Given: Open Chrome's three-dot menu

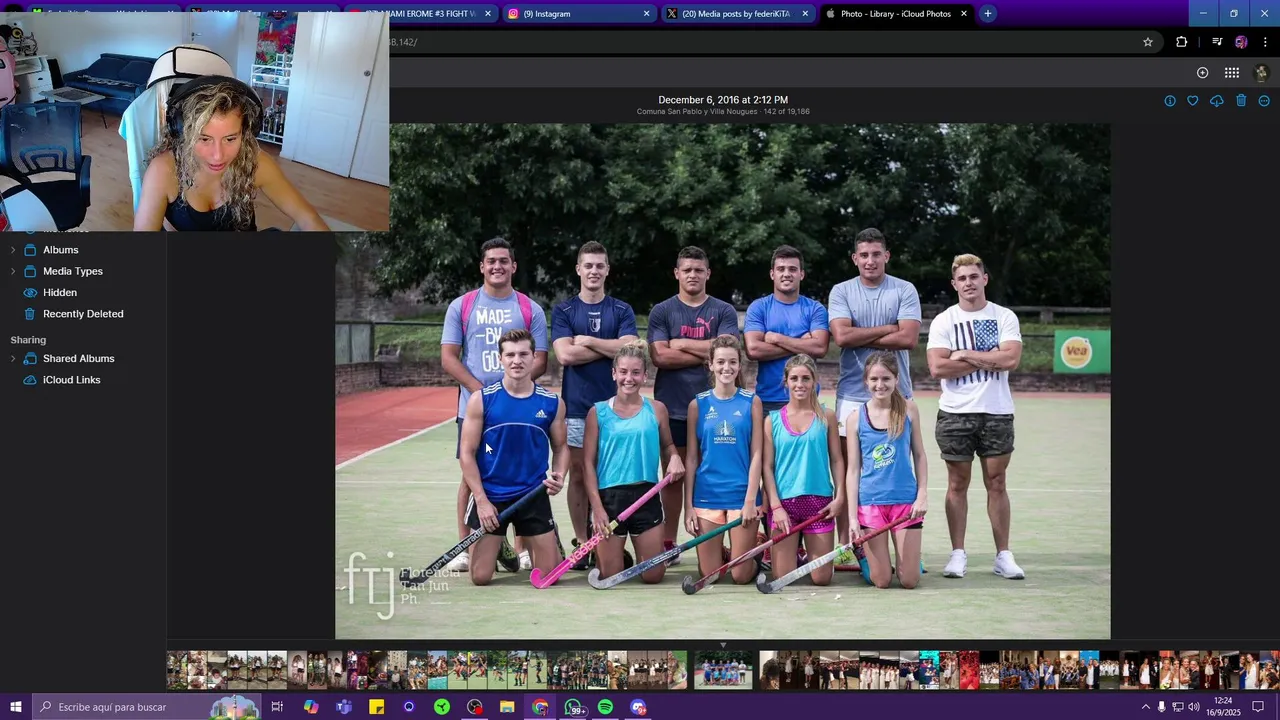Looking at the screenshot, I should [1265, 42].
